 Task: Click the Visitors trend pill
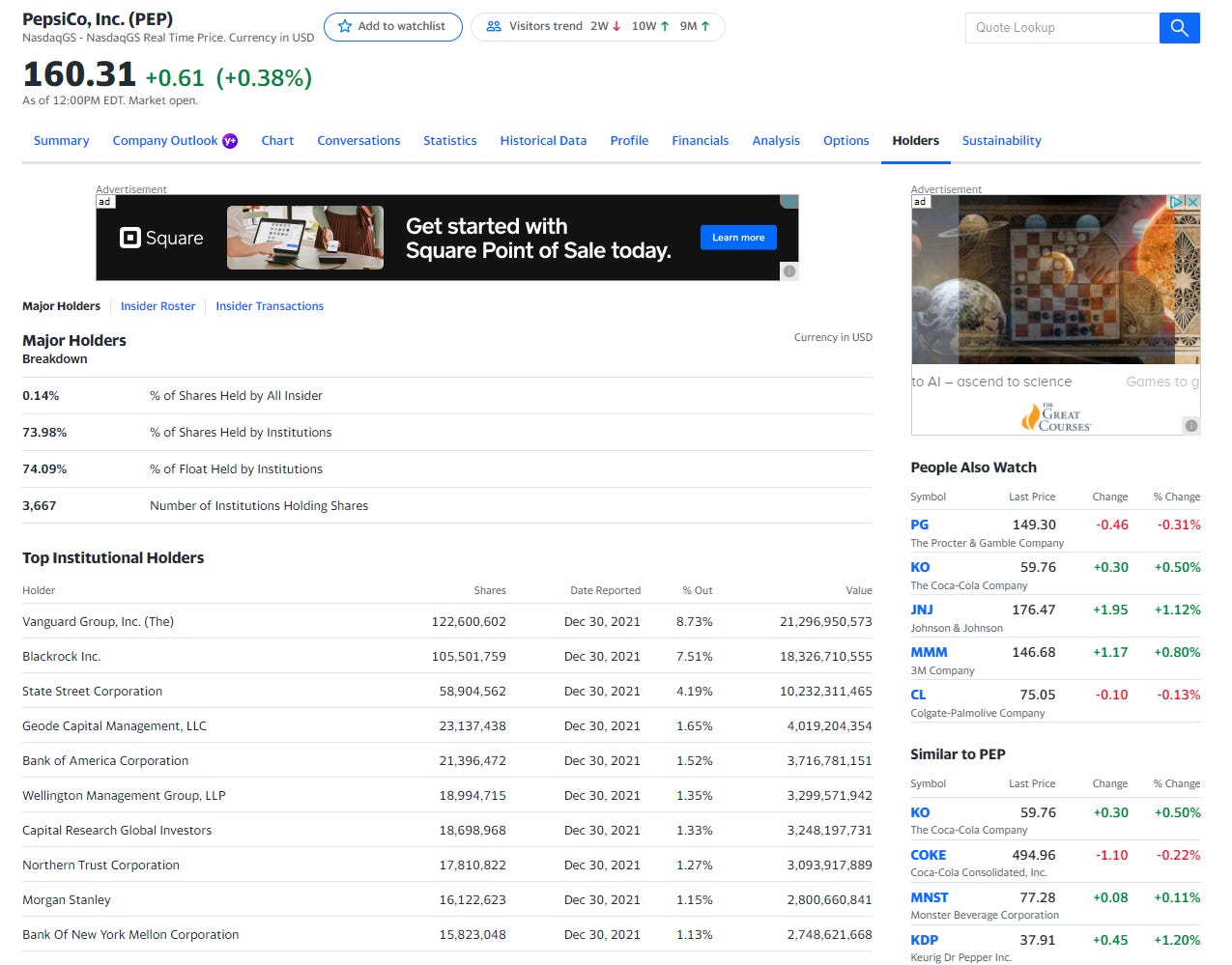click(598, 27)
